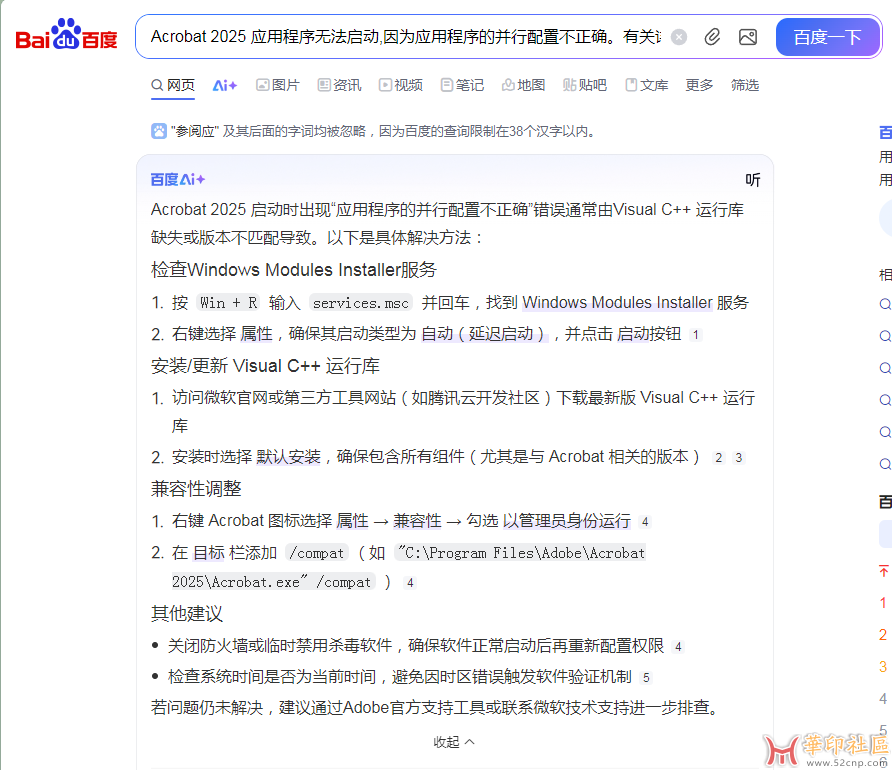Open citation 4 after 以管理员身份运行
The image size is (892, 770).
645,521
